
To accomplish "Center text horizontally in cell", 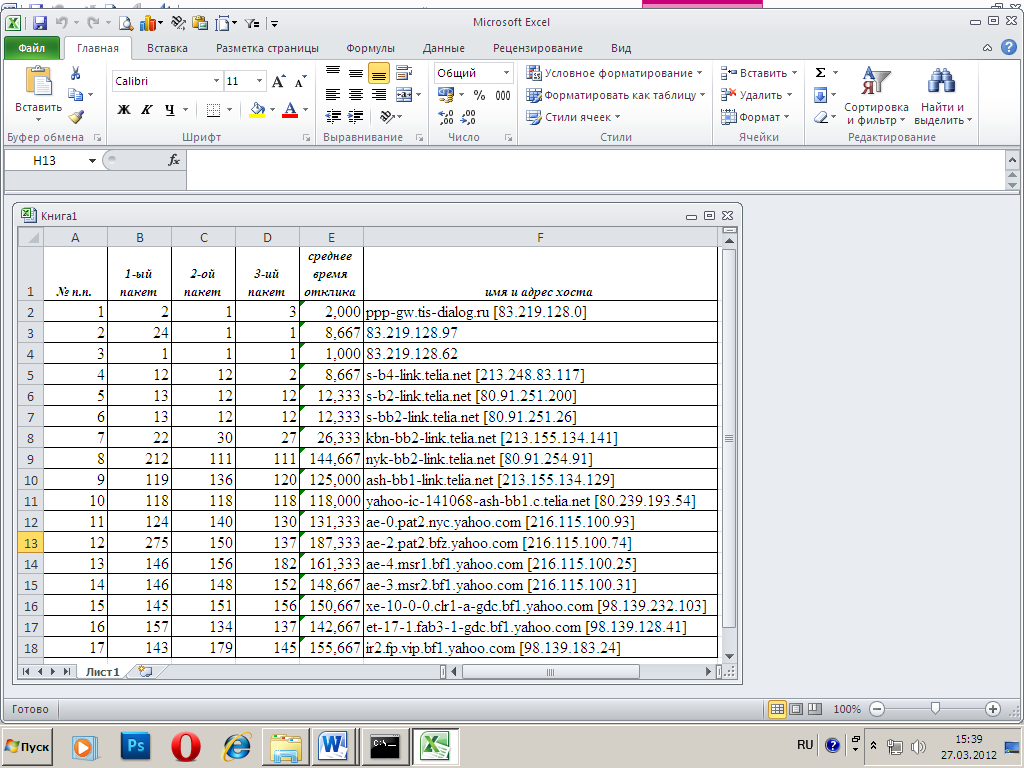I will pos(356,95).
